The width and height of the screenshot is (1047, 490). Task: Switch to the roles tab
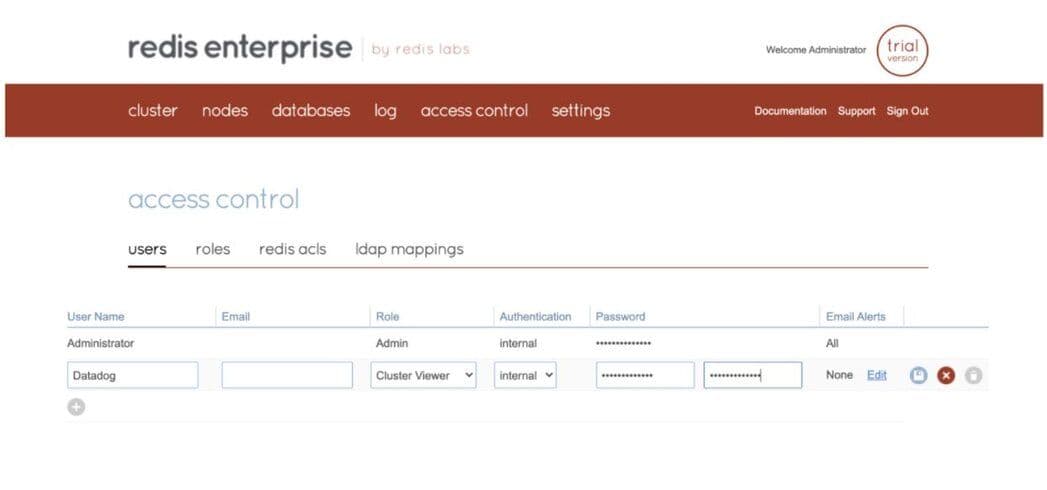[212, 249]
